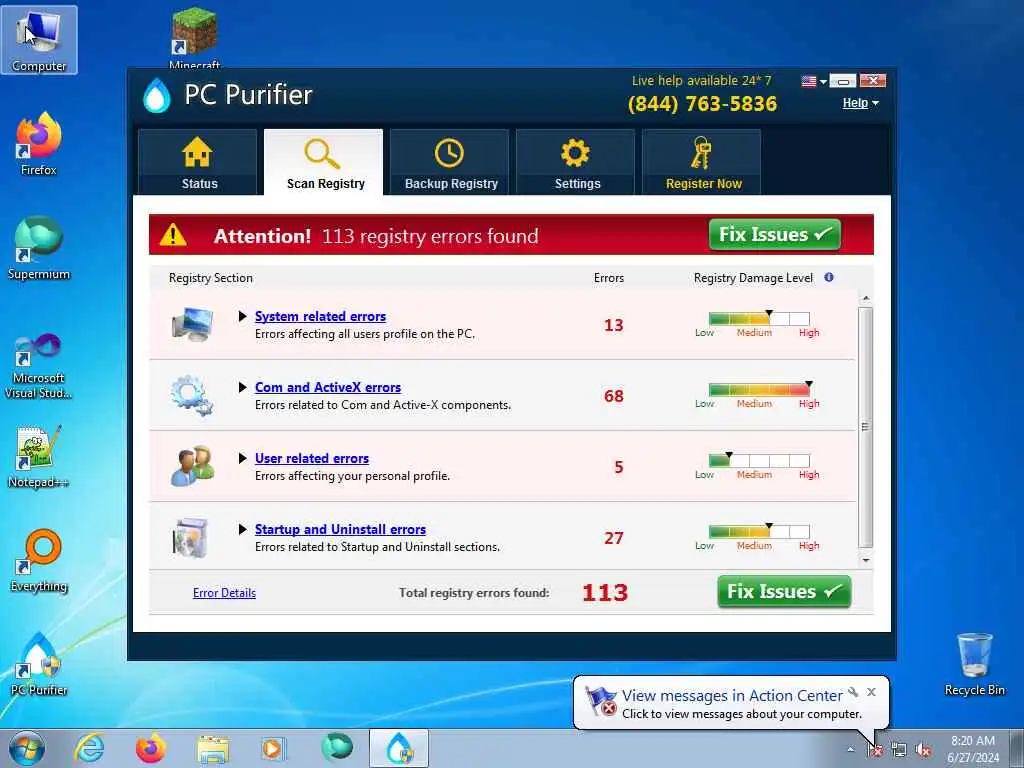
Task: Click the yellow warning triangle icon
Action: [173, 234]
